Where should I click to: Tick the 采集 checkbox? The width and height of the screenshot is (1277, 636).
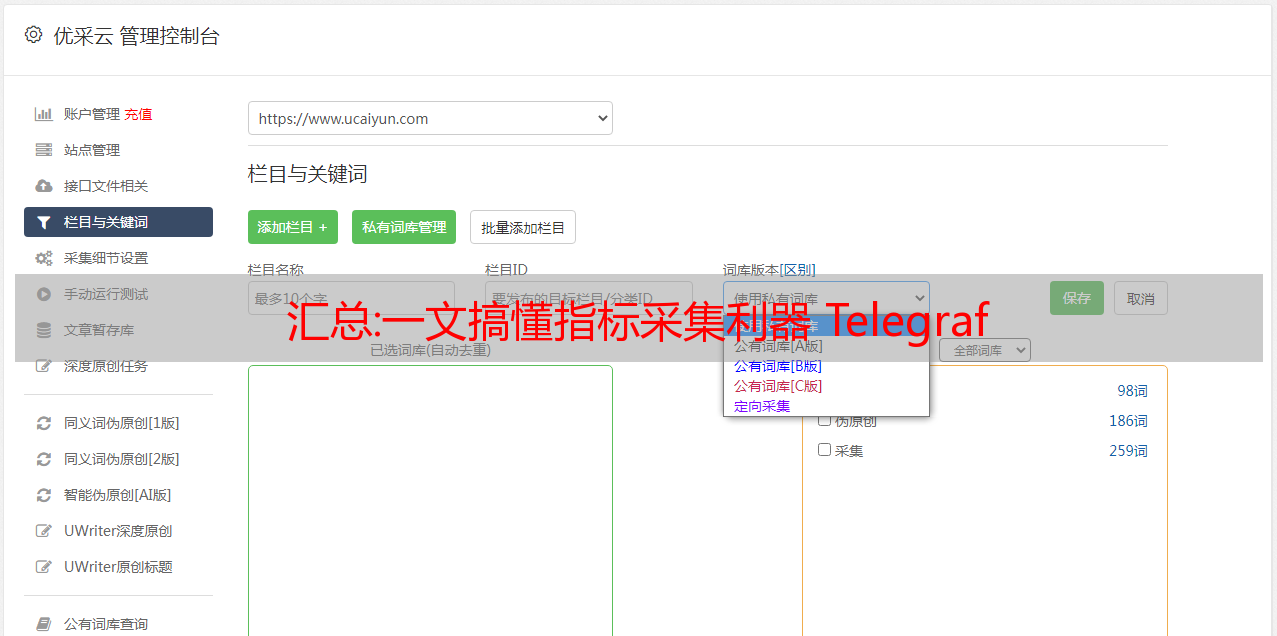click(825, 450)
